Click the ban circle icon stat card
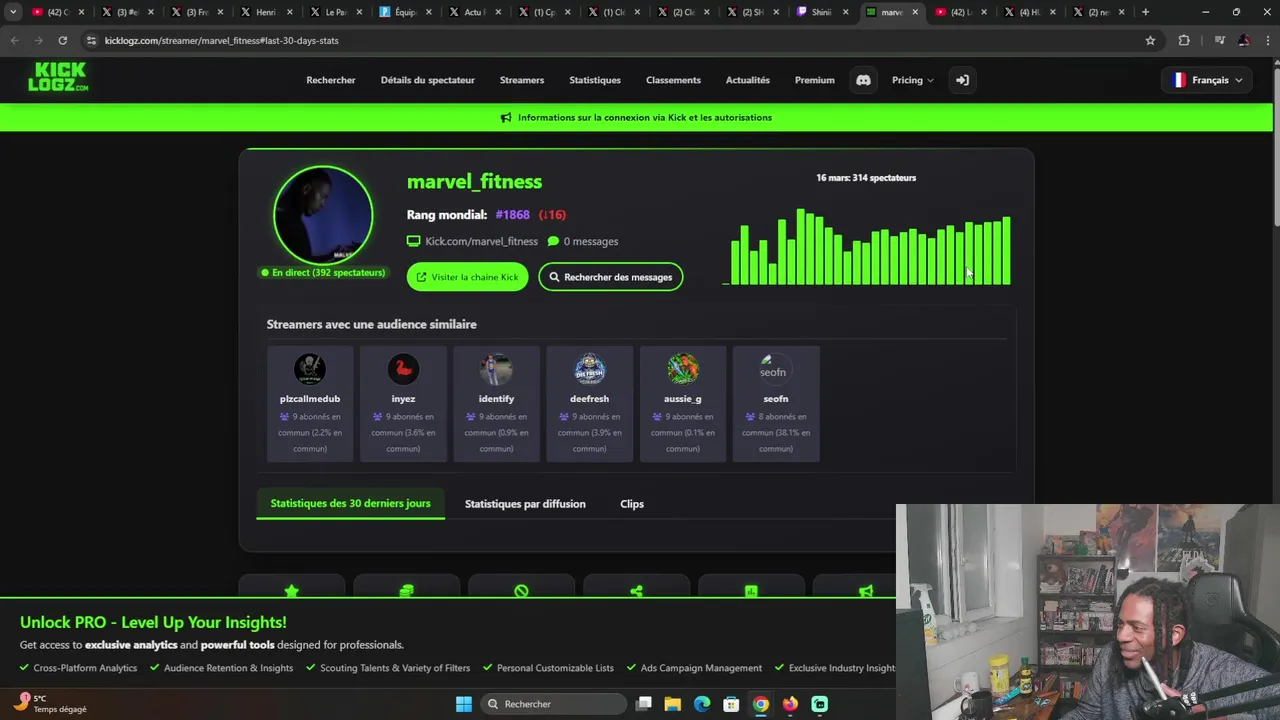Viewport: 1280px width, 720px height. [x=521, y=591]
